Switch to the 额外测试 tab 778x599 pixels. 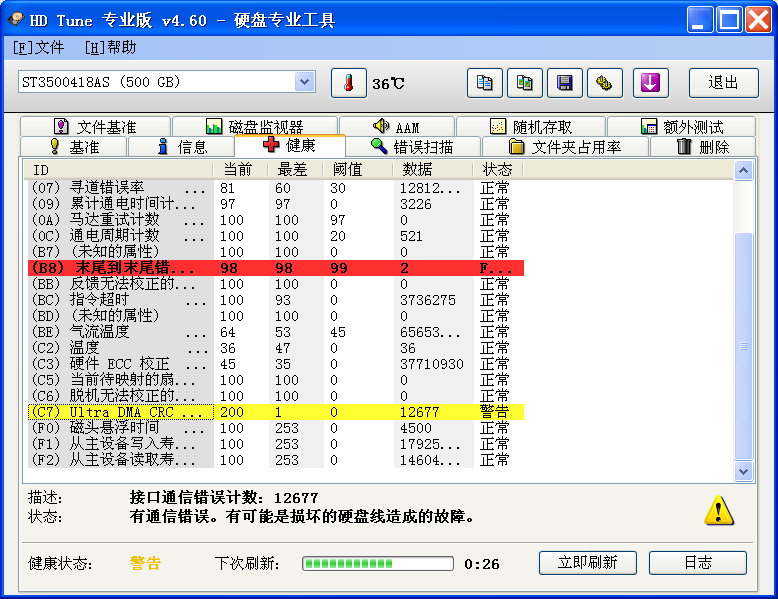[682, 127]
